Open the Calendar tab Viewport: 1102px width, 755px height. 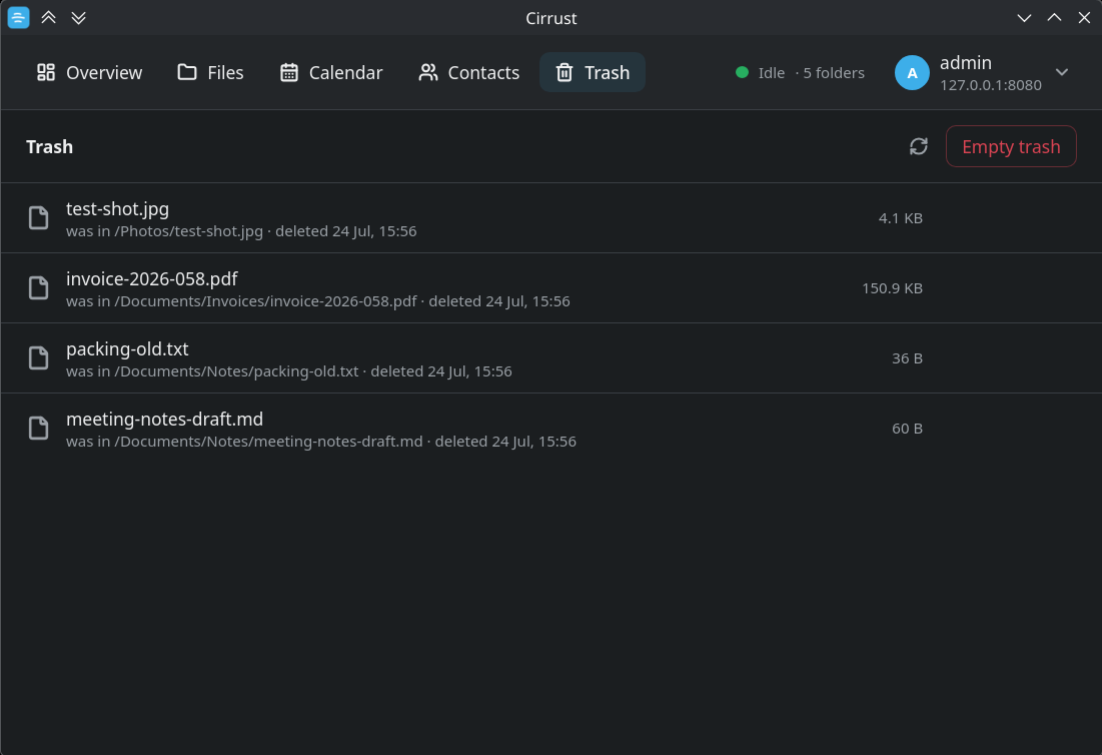click(x=331, y=72)
